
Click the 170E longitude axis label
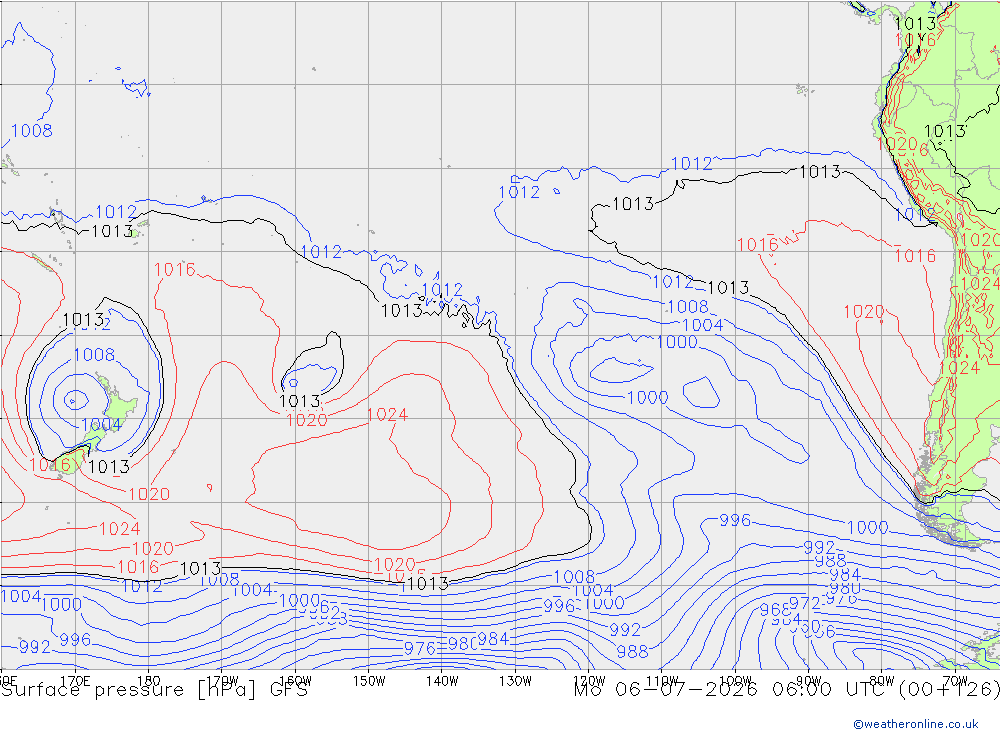[x=75, y=681]
